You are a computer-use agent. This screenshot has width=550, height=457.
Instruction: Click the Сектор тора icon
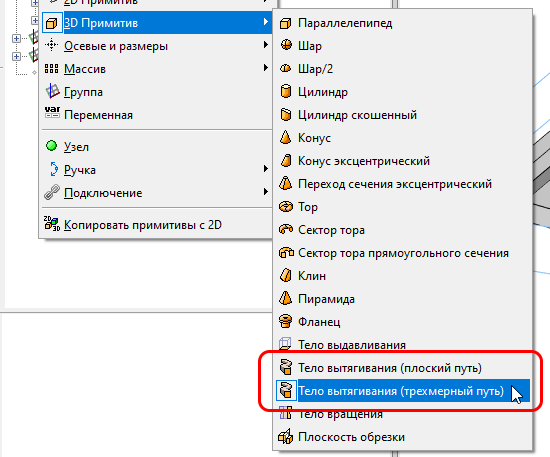286,229
